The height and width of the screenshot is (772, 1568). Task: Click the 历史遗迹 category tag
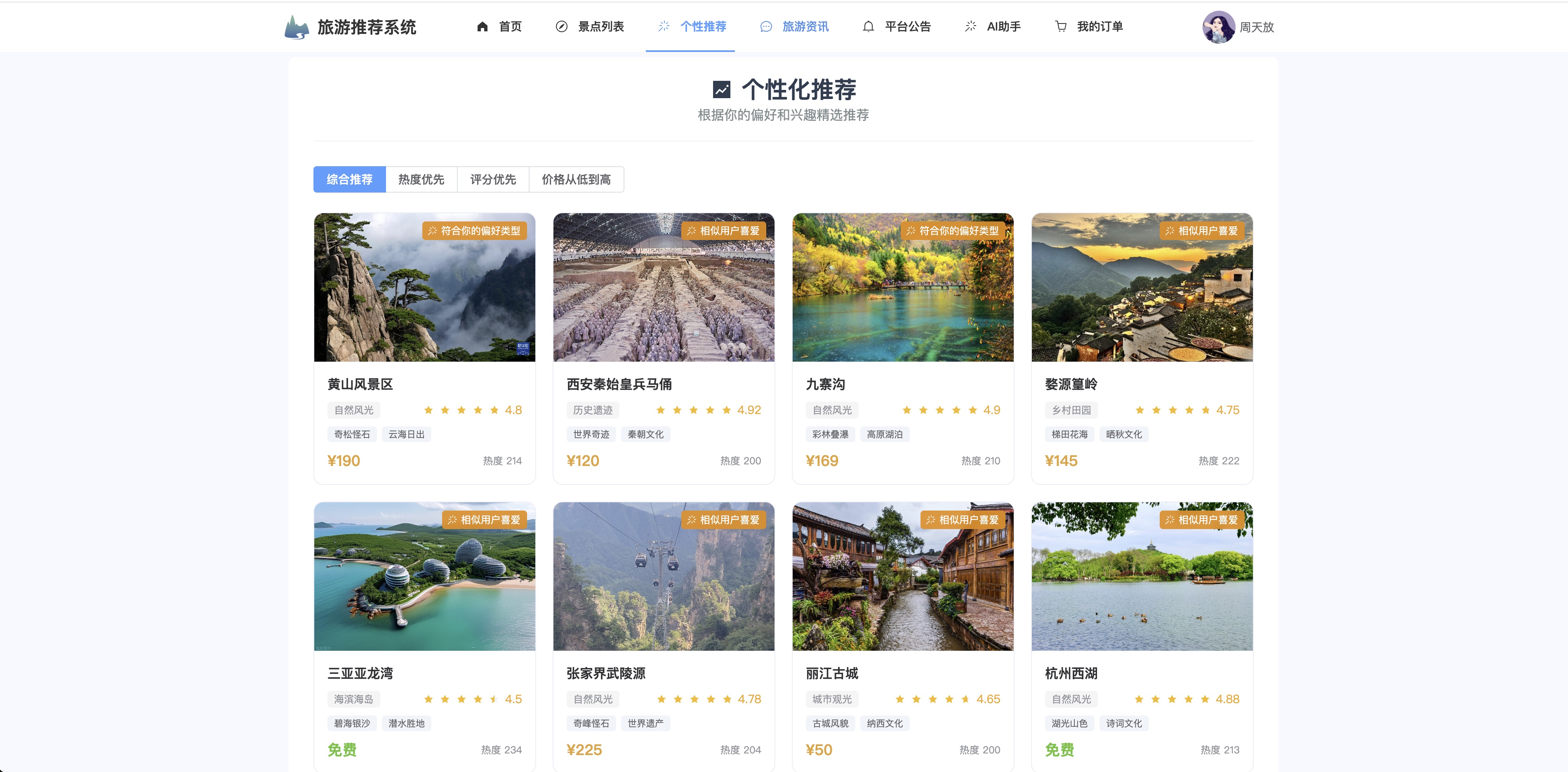coord(593,410)
